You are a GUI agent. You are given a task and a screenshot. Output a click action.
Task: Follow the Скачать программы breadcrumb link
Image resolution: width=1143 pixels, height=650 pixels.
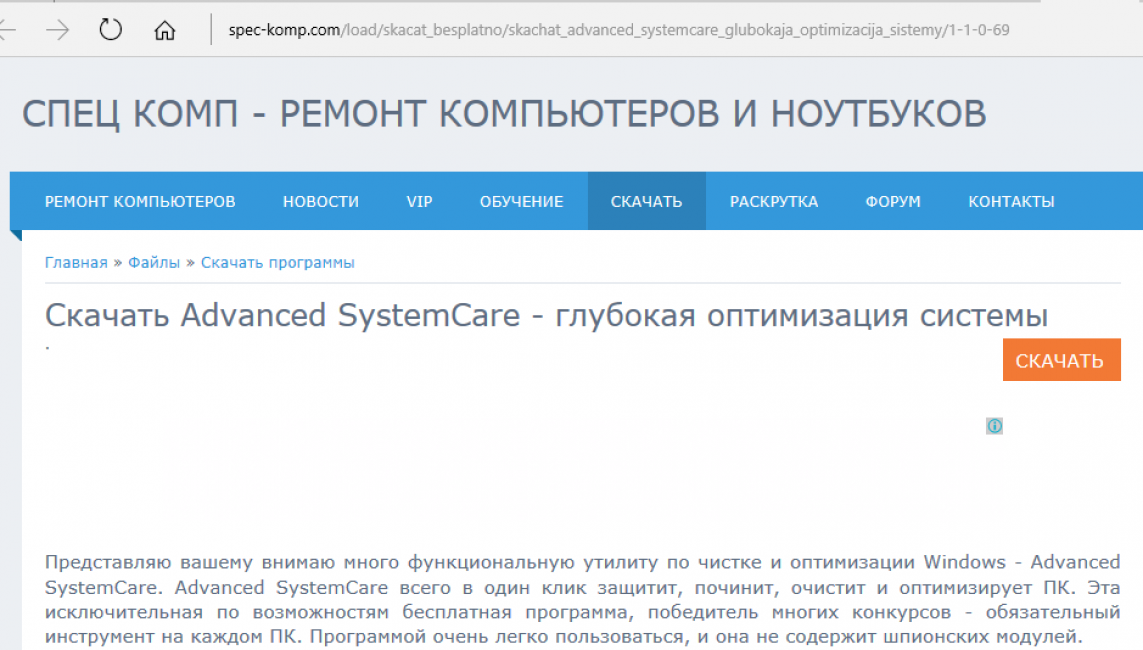tap(278, 262)
